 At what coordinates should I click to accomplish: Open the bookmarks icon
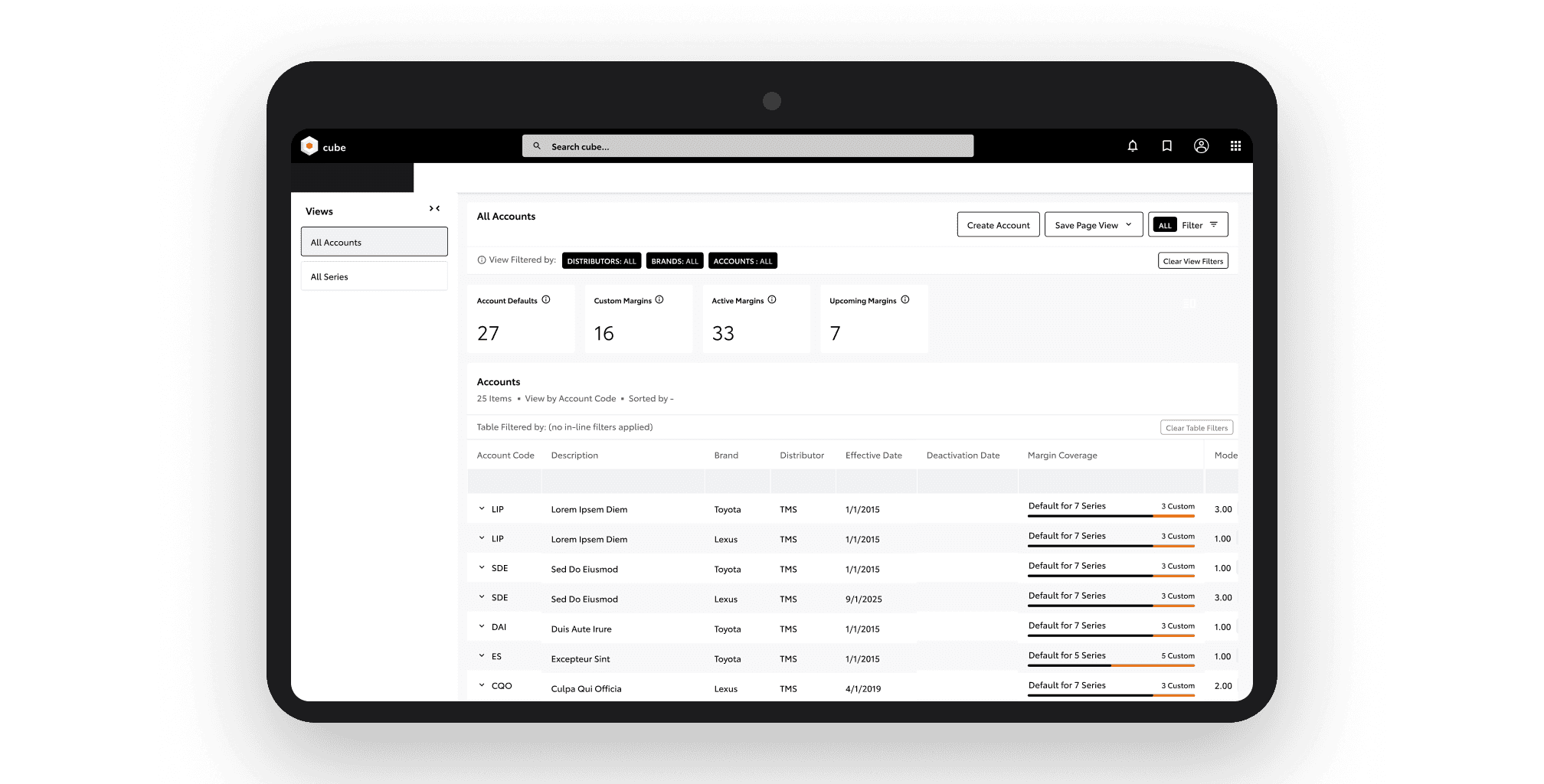pos(1167,146)
